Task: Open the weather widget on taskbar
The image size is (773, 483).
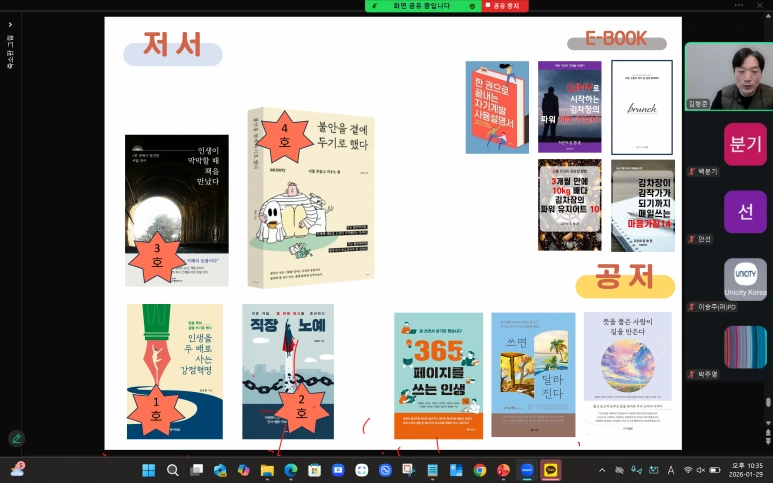Action: [17, 469]
